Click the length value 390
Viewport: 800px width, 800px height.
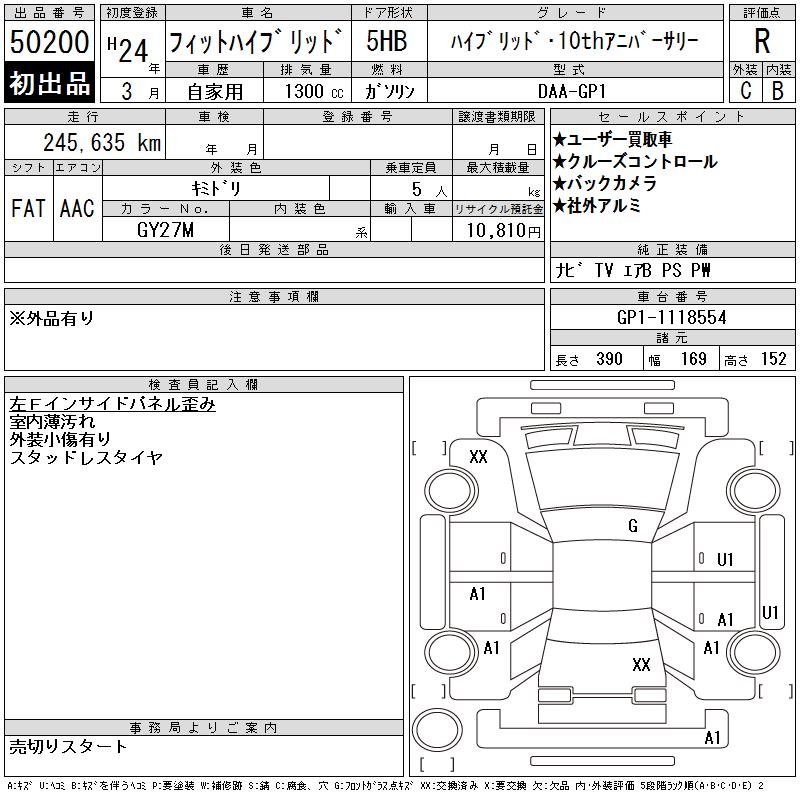[x=609, y=359]
